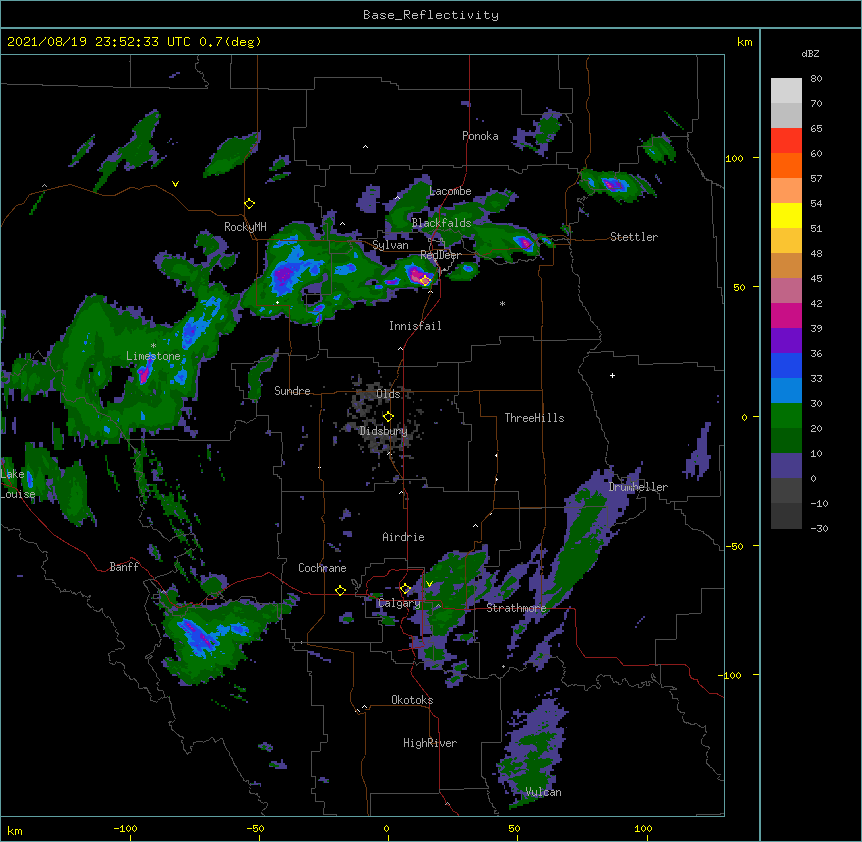
Task: Click the 65 value in the dBZ legend
Action: point(816,128)
